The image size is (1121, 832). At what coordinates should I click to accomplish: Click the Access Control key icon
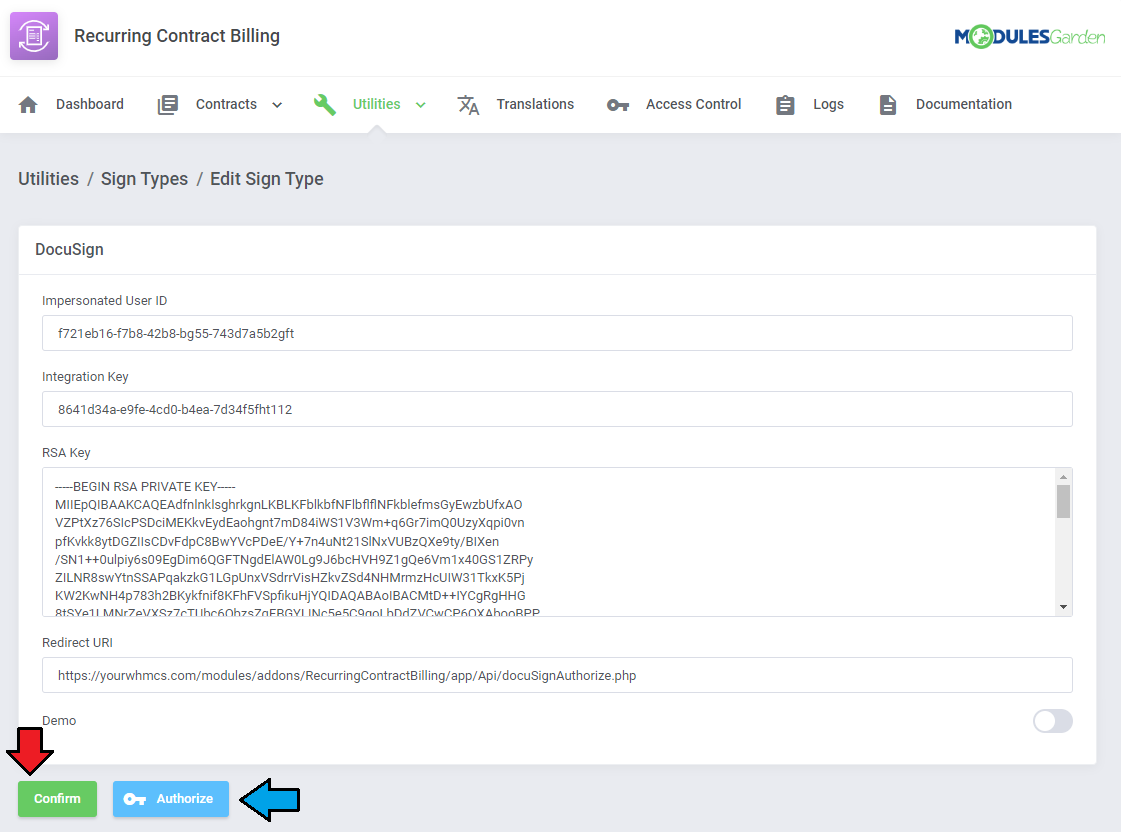[x=618, y=105]
